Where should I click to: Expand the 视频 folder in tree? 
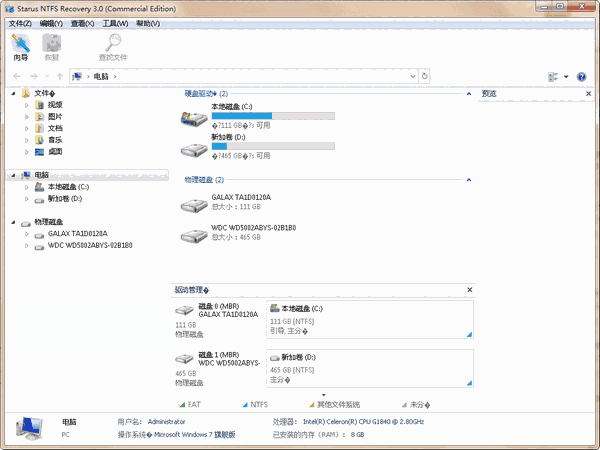click(26, 105)
